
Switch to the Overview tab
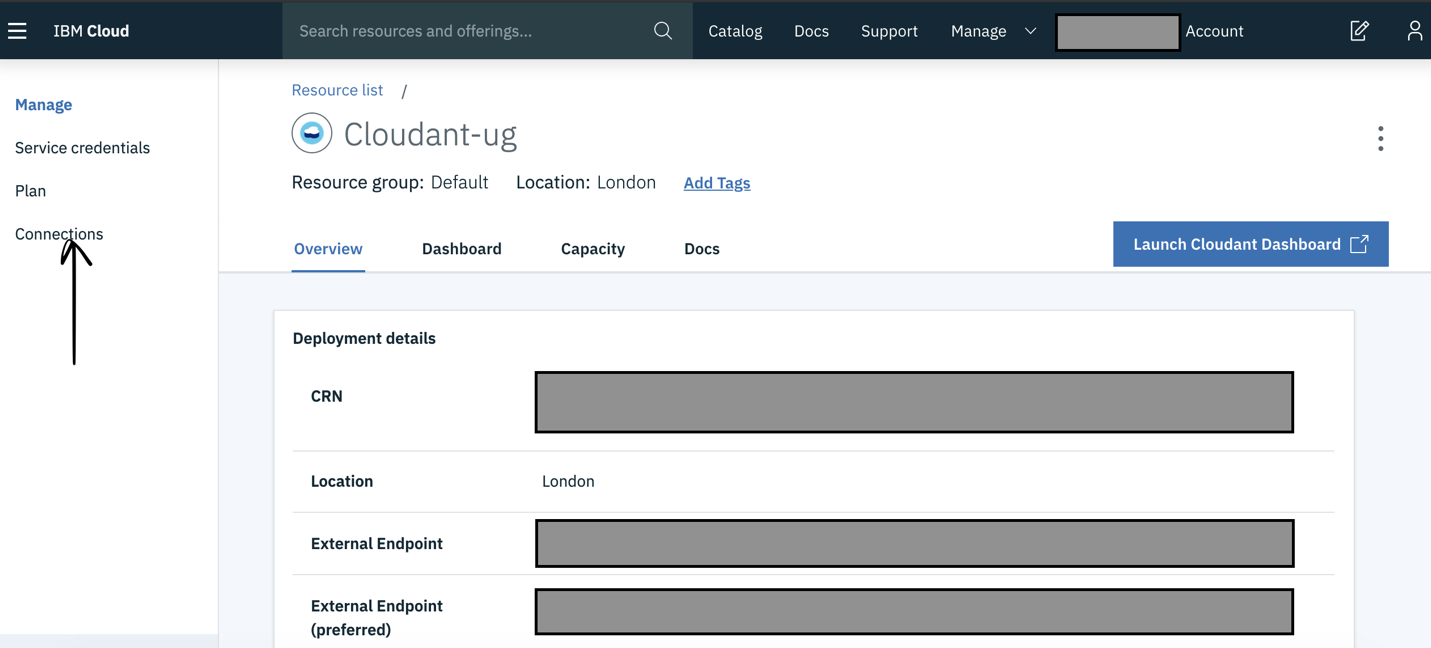pyautogui.click(x=328, y=249)
